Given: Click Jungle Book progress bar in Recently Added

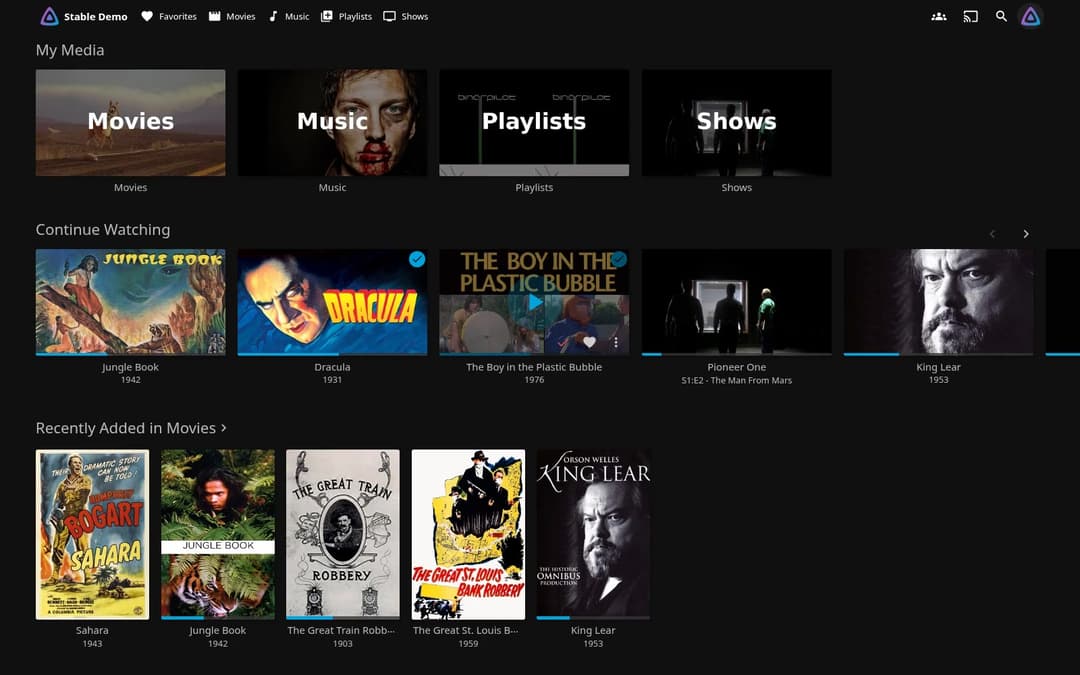Looking at the screenshot, I should 218,618.
